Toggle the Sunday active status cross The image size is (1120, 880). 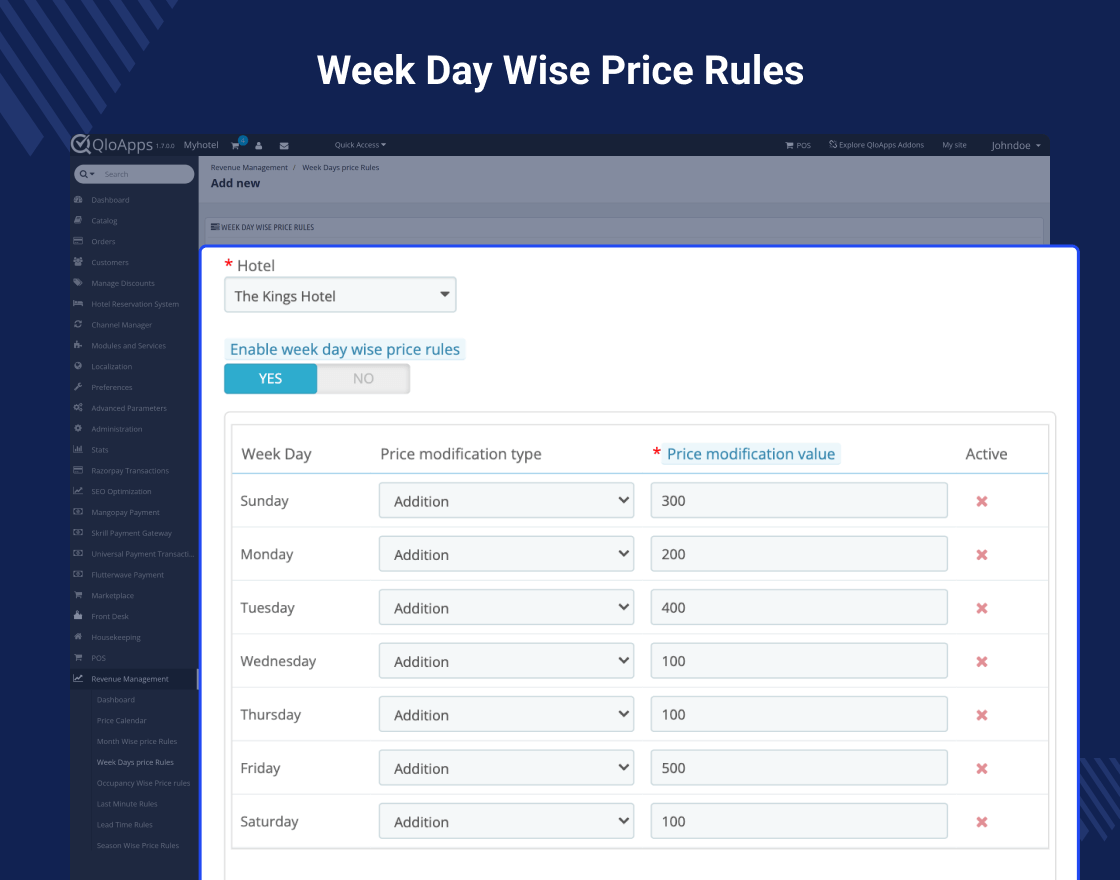[982, 501]
